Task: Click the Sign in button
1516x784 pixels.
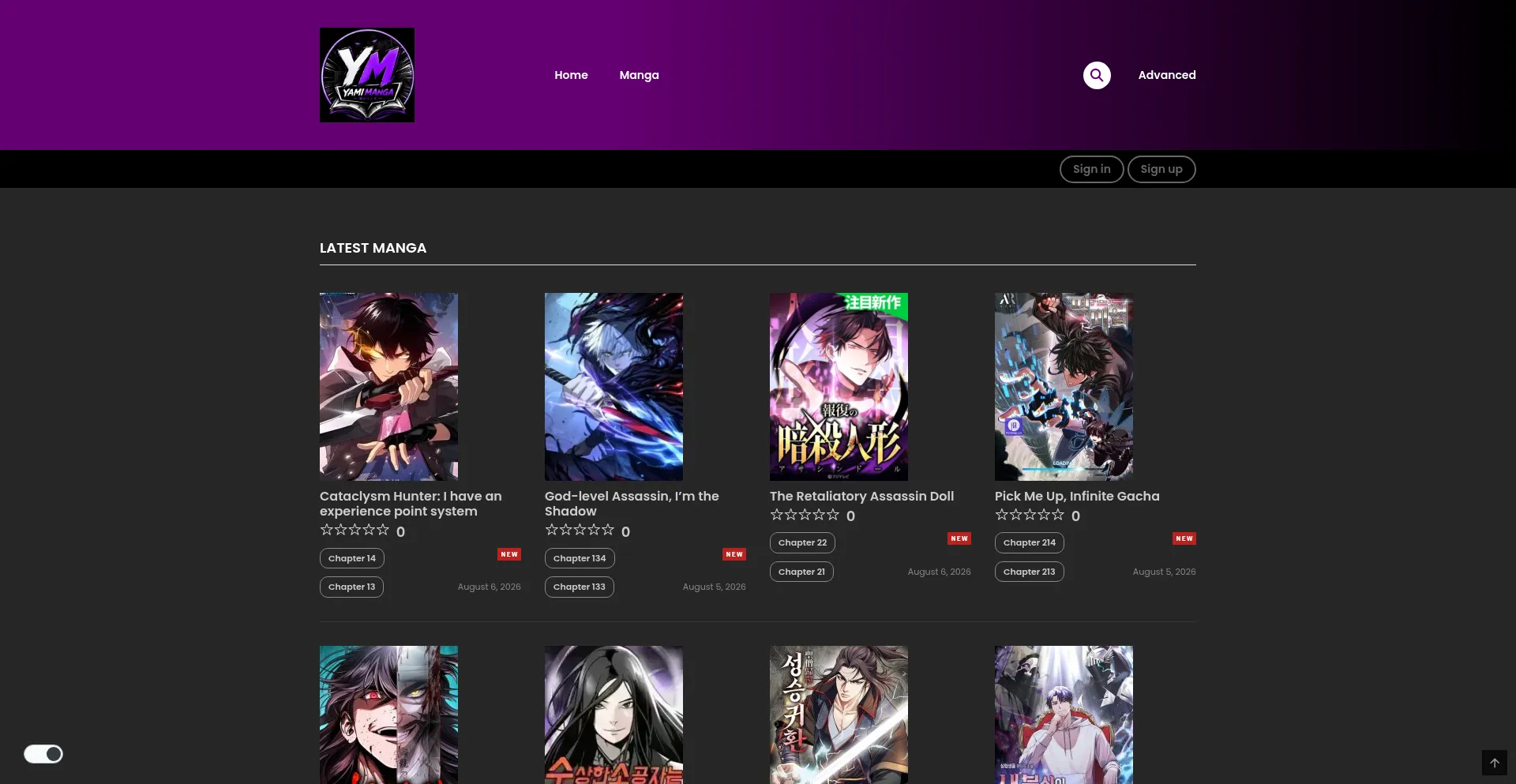Action: (x=1091, y=169)
